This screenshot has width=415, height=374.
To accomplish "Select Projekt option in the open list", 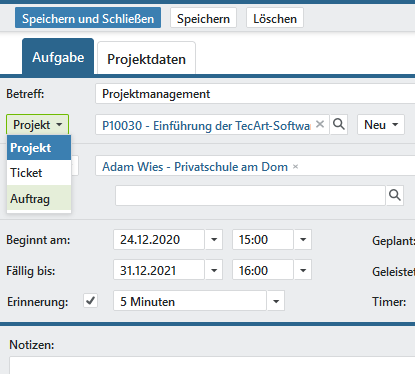I will coord(39,148).
